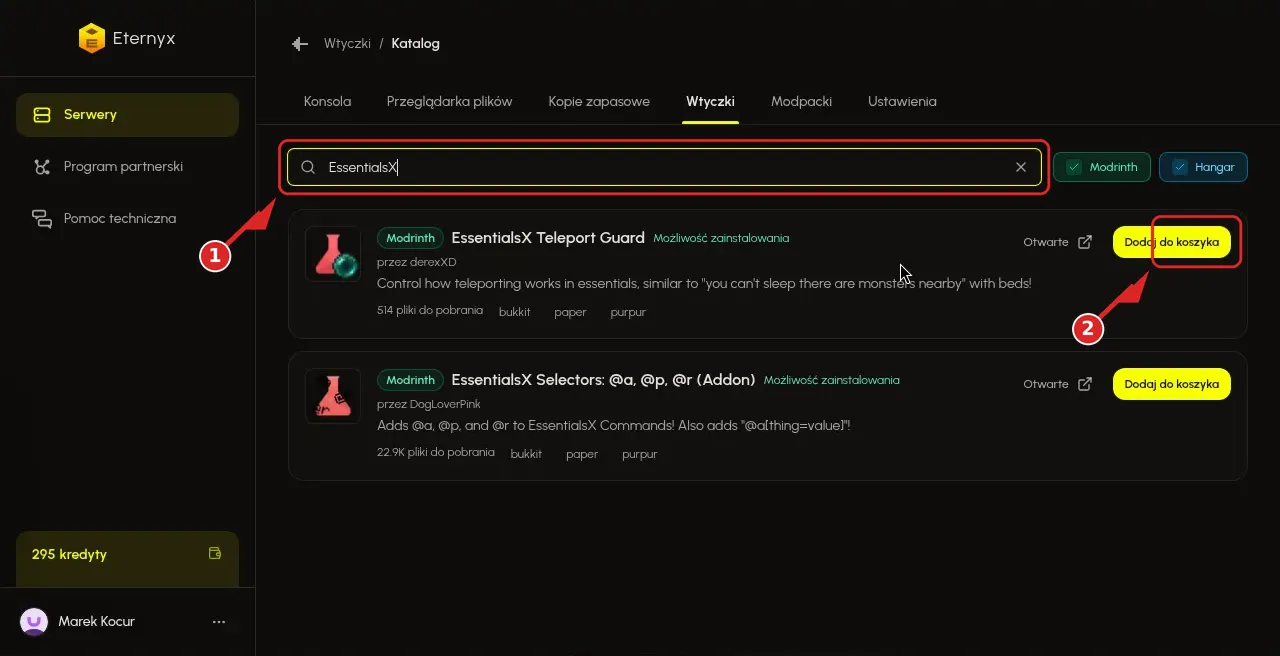Image resolution: width=1280 pixels, height=656 pixels.
Task: Click the Serwery sidebar icon
Action: tap(42, 115)
